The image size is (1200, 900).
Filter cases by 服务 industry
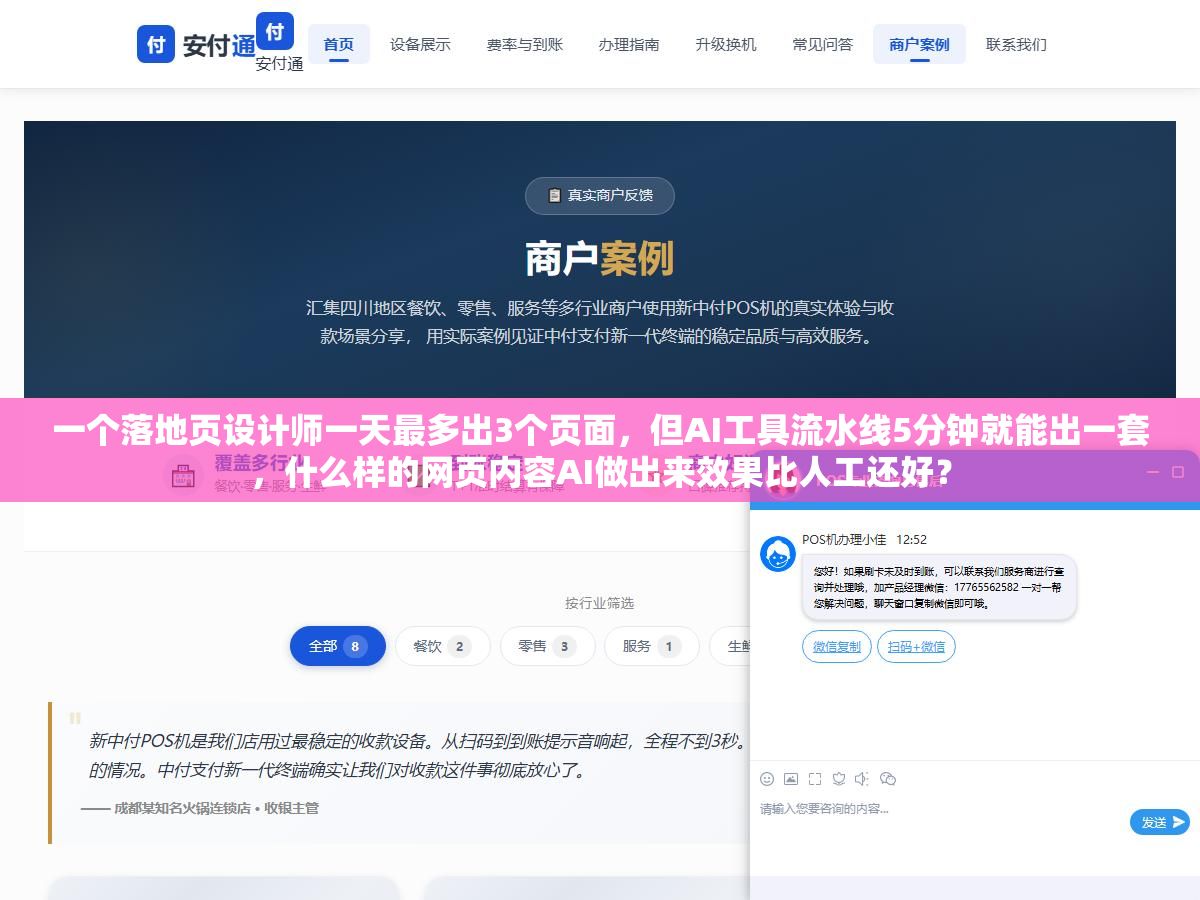[652, 646]
